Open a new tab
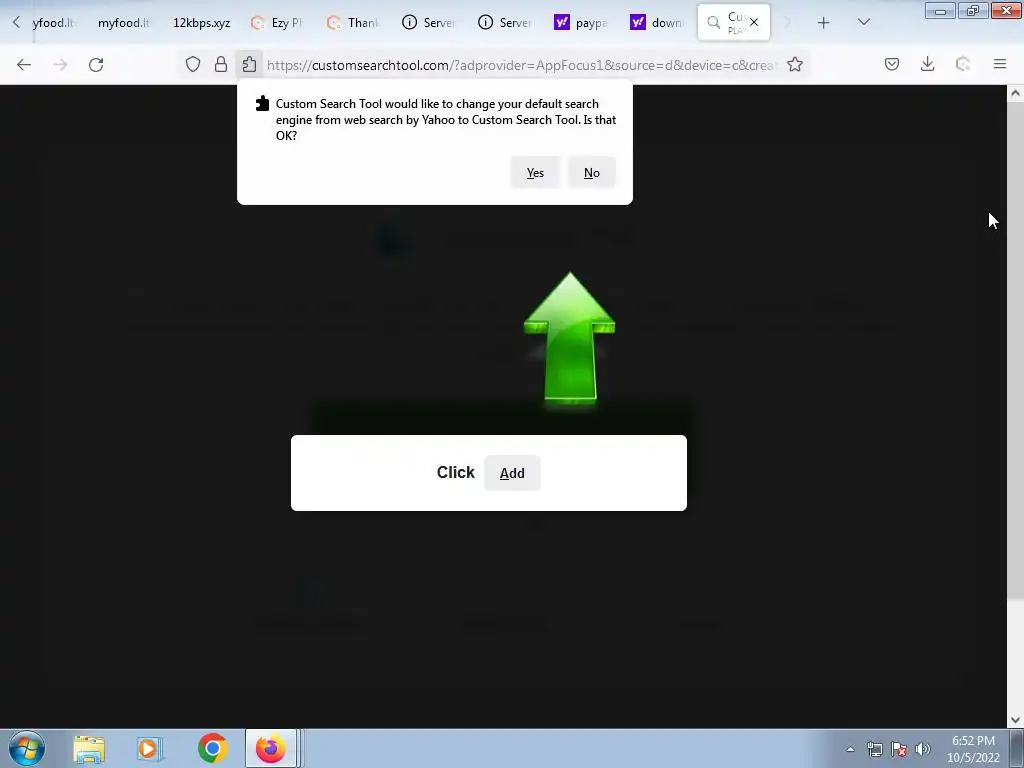The height and width of the screenshot is (768, 1024). coord(824,22)
